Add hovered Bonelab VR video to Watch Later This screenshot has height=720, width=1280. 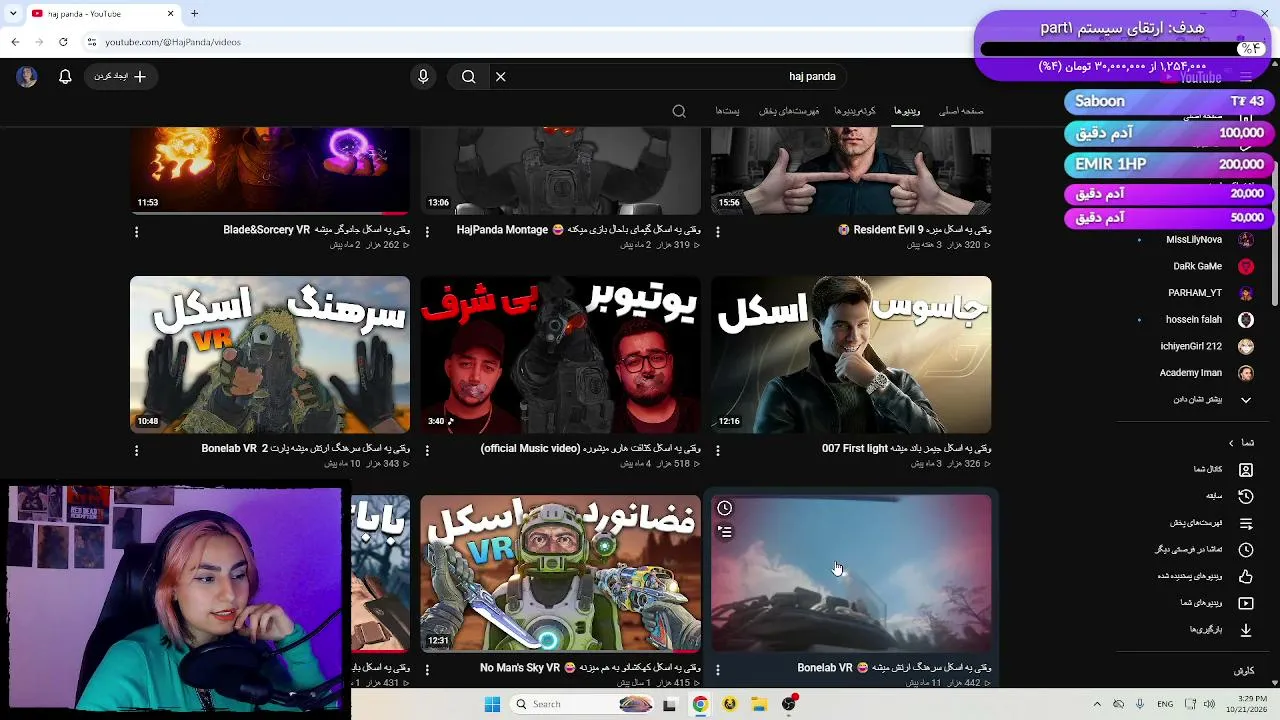click(725, 508)
